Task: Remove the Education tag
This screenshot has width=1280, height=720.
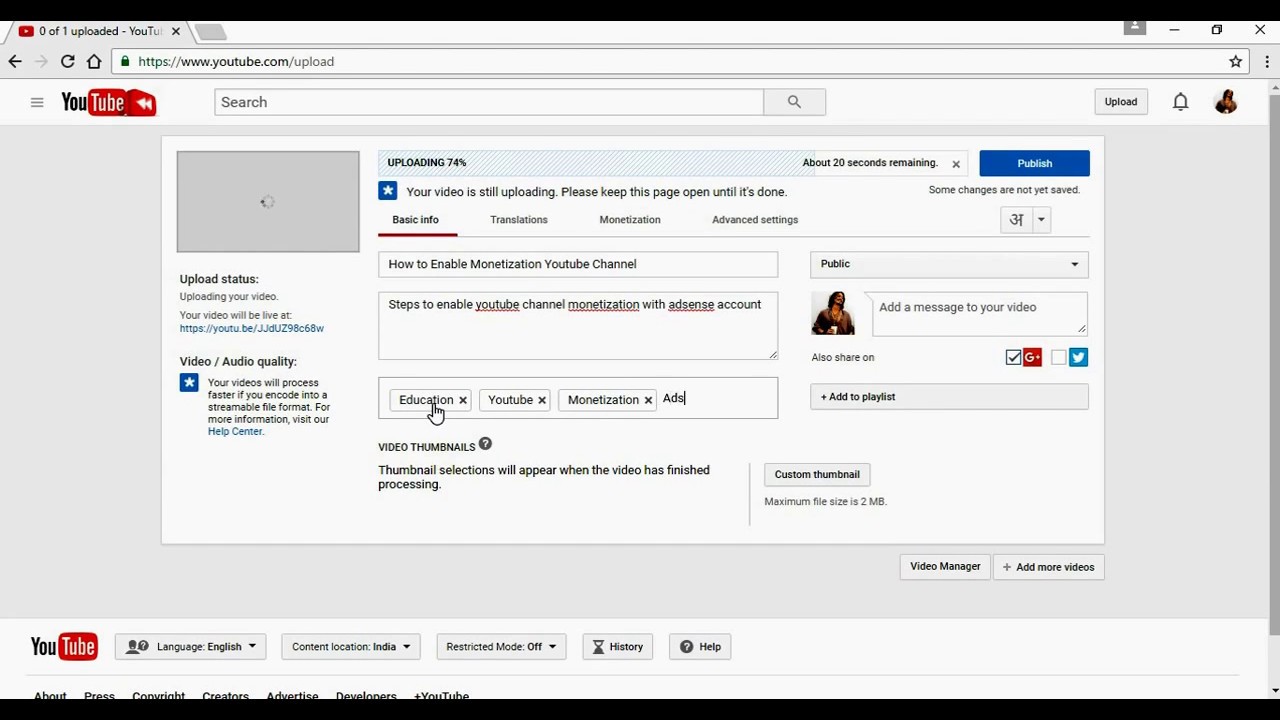Action: click(x=463, y=400)
